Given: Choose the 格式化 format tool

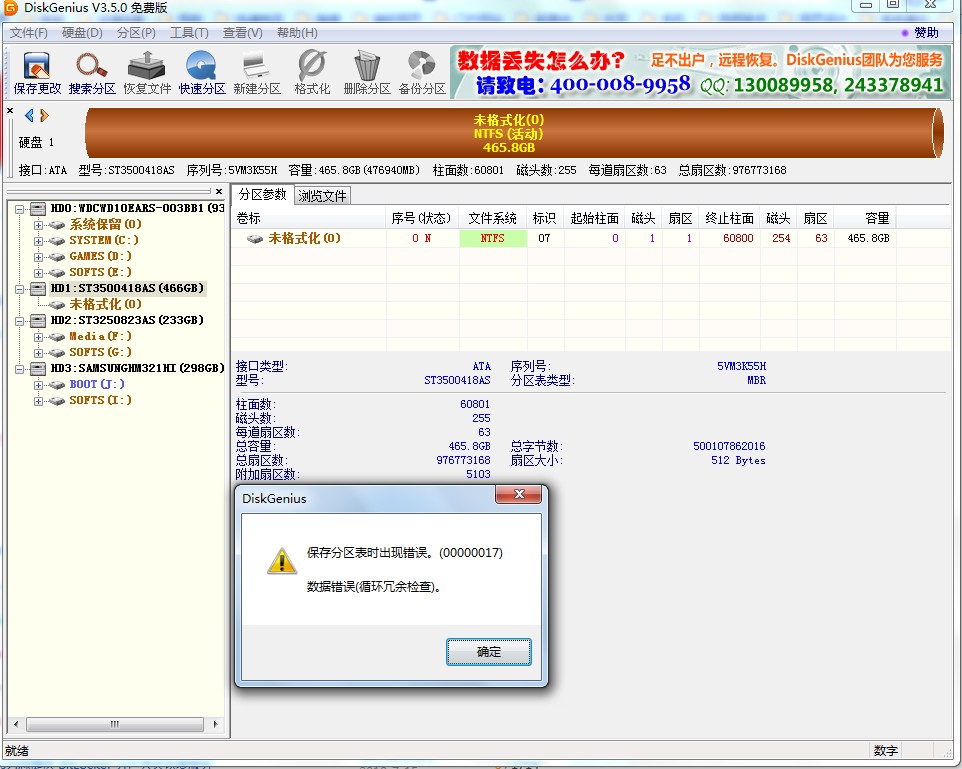Looking at the screenshot, I should click(x=312, y=73).
